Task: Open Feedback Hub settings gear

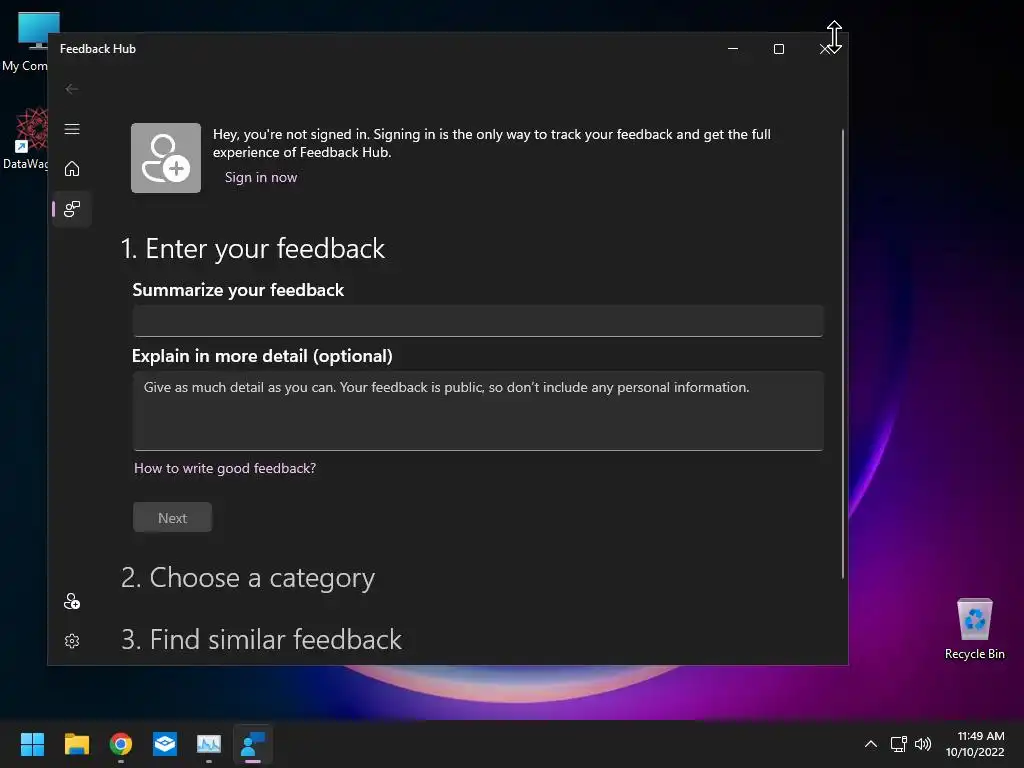Action: tap(72, 641)
